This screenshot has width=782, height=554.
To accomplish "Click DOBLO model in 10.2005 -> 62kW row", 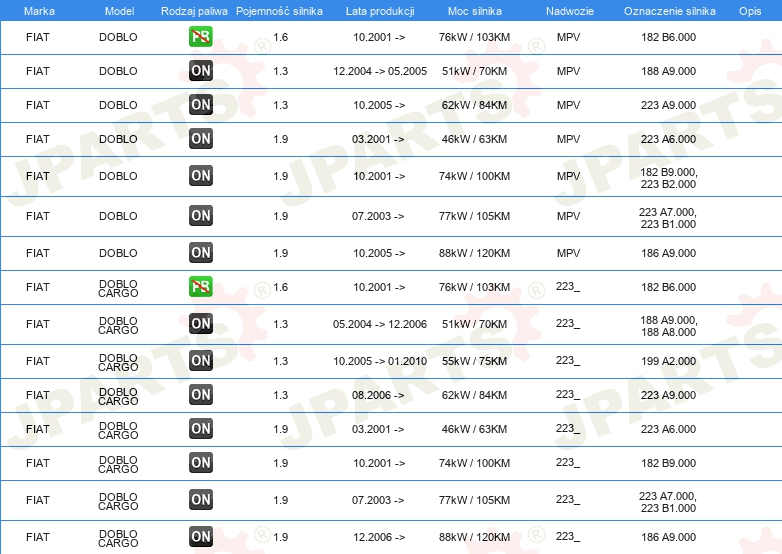I will pyautogui.click(x=118, y=105).
